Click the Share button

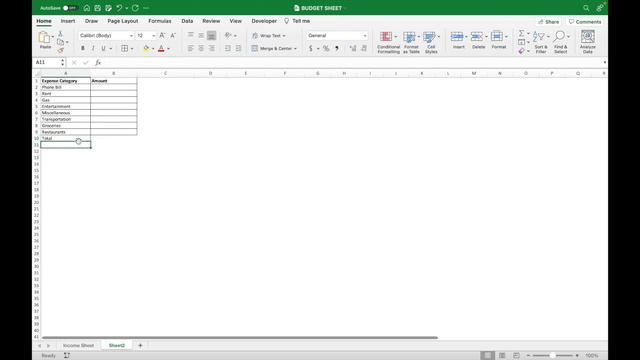pos(549,22)
